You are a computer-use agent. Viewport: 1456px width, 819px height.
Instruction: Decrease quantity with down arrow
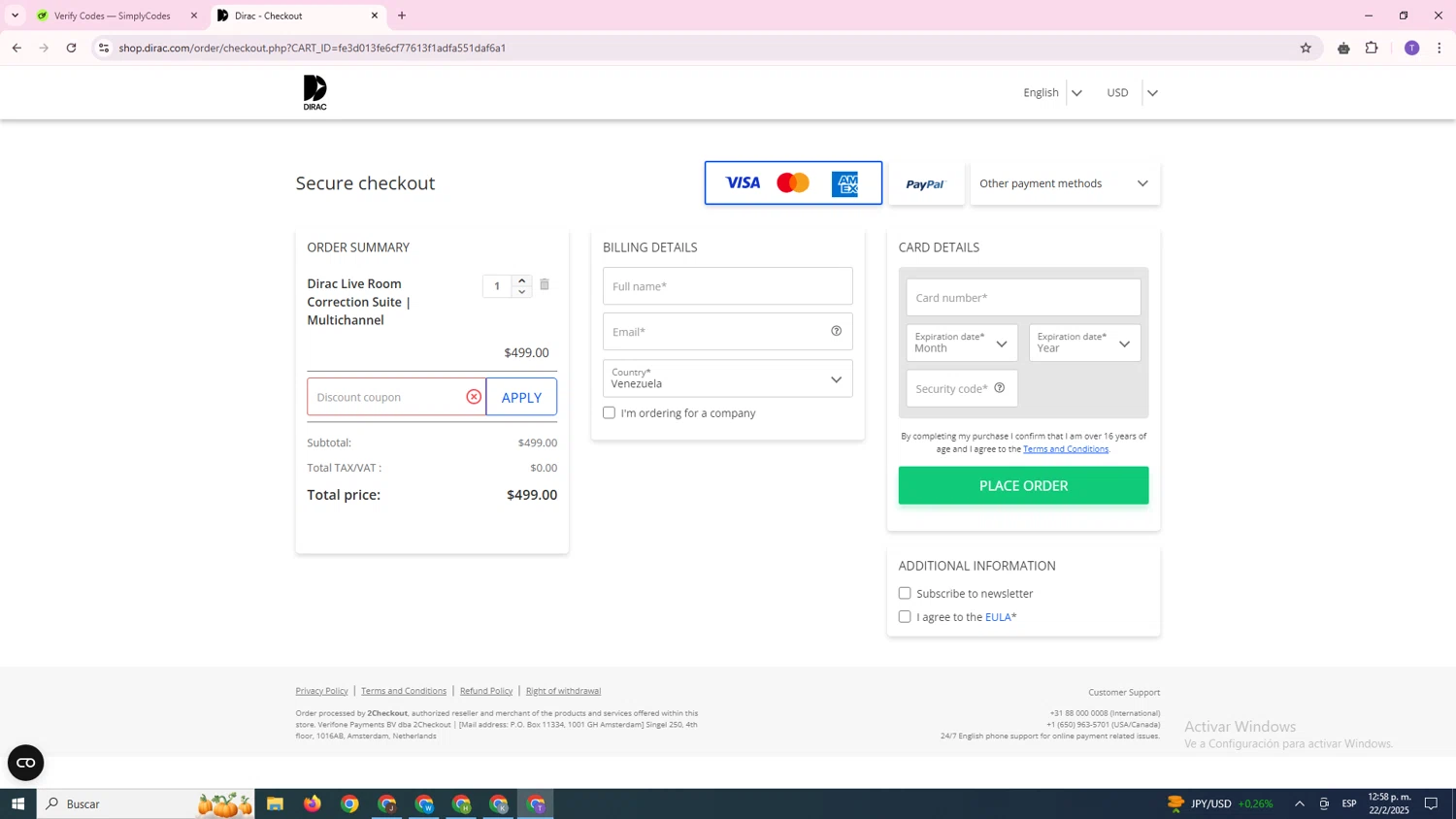point(522,292)
